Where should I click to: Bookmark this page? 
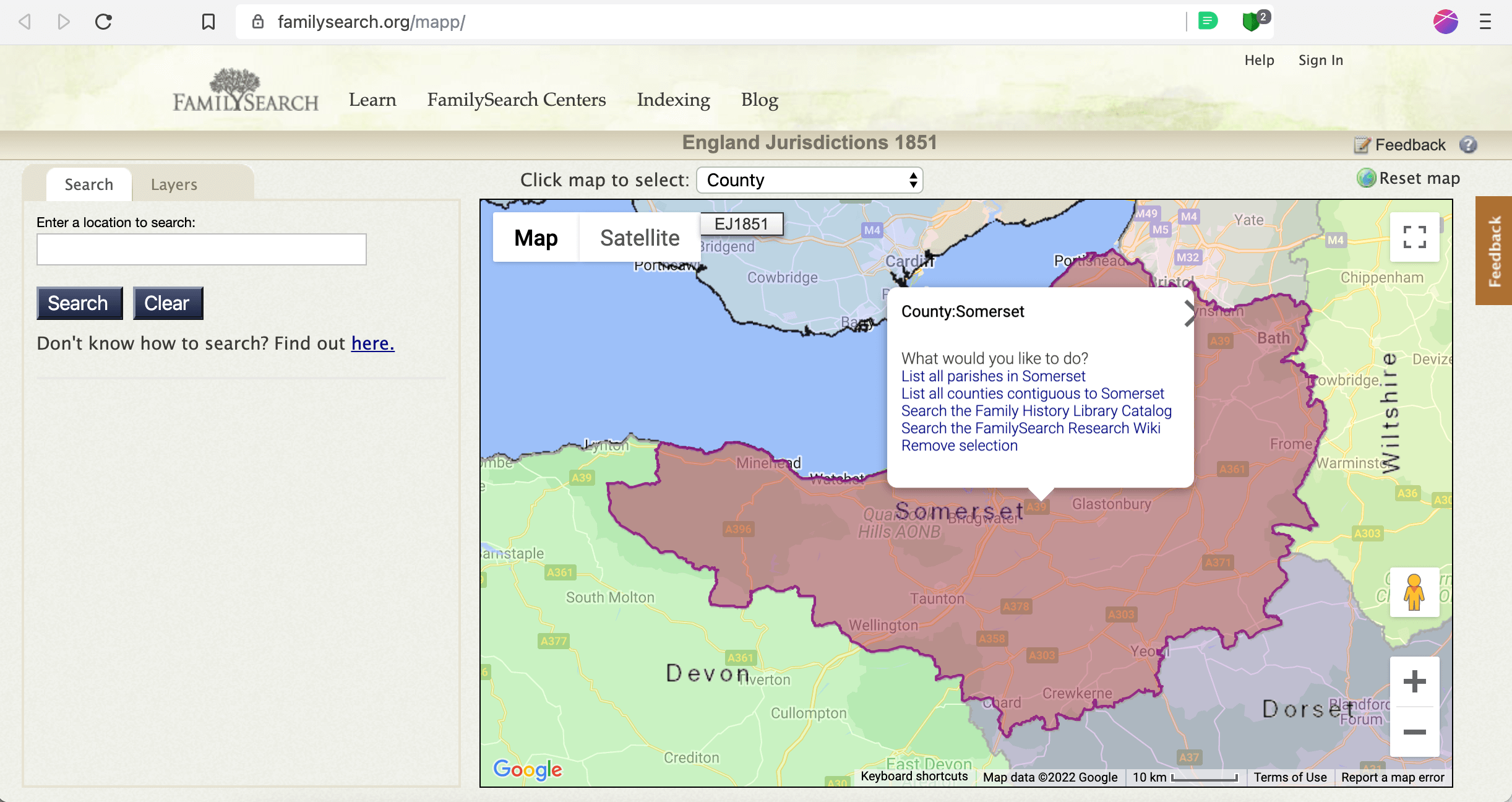tap(208, 22)
